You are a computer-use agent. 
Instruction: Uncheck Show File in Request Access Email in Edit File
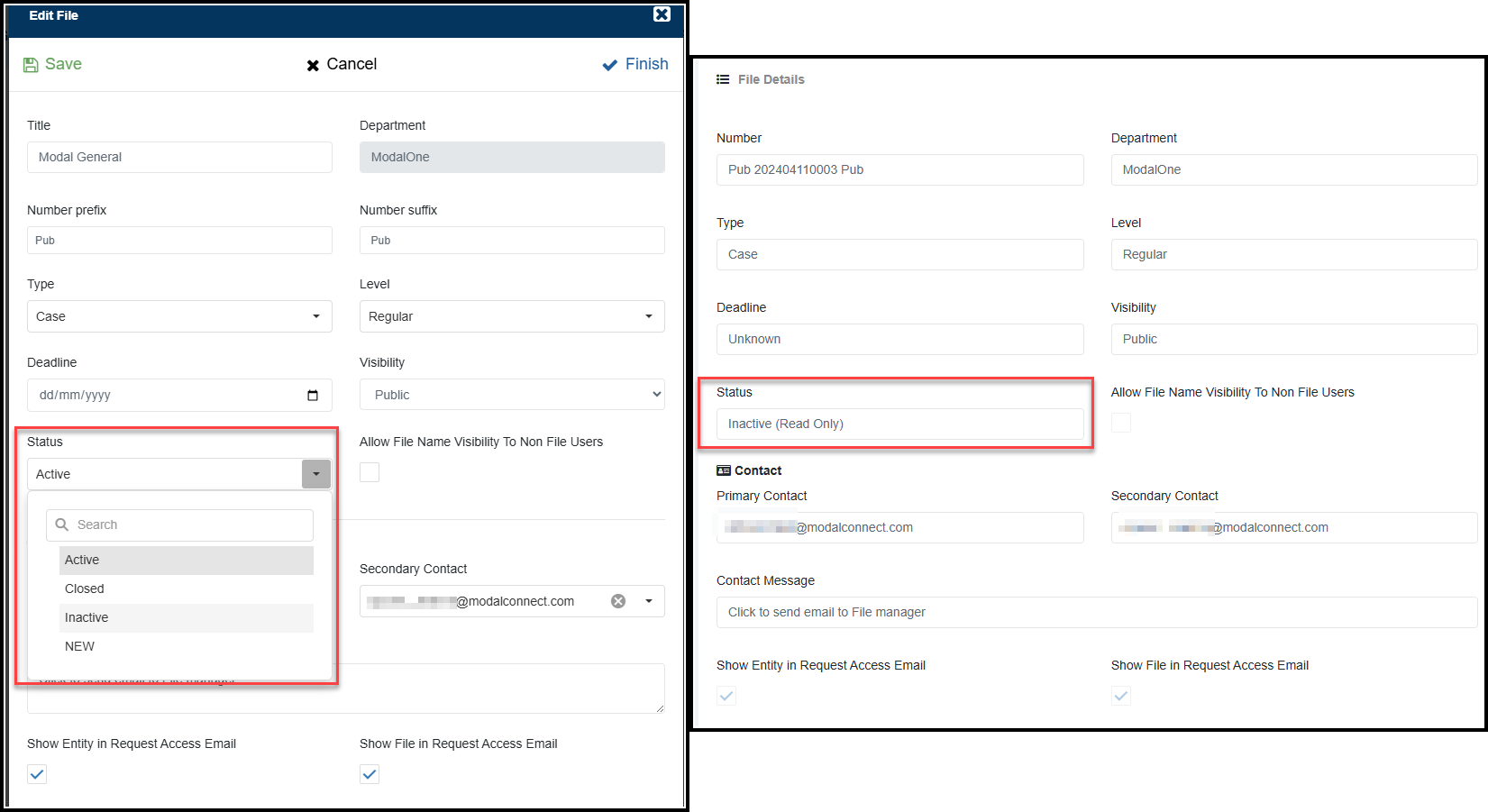(370, 774)
